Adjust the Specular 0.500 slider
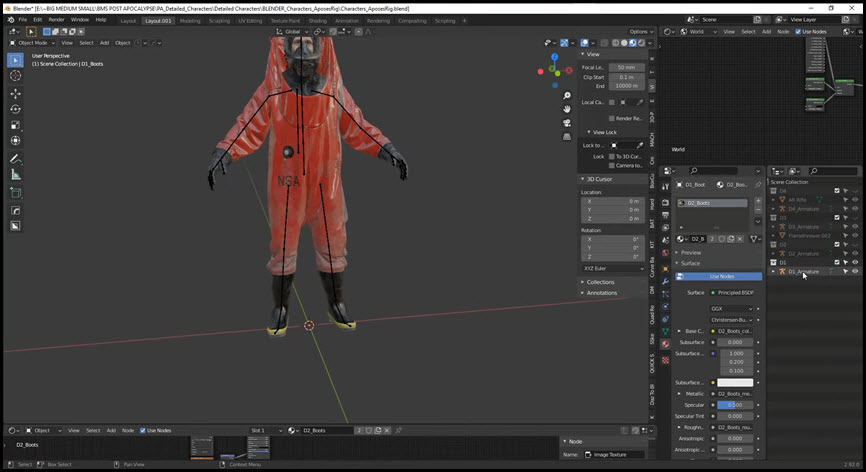 [735, 405]
